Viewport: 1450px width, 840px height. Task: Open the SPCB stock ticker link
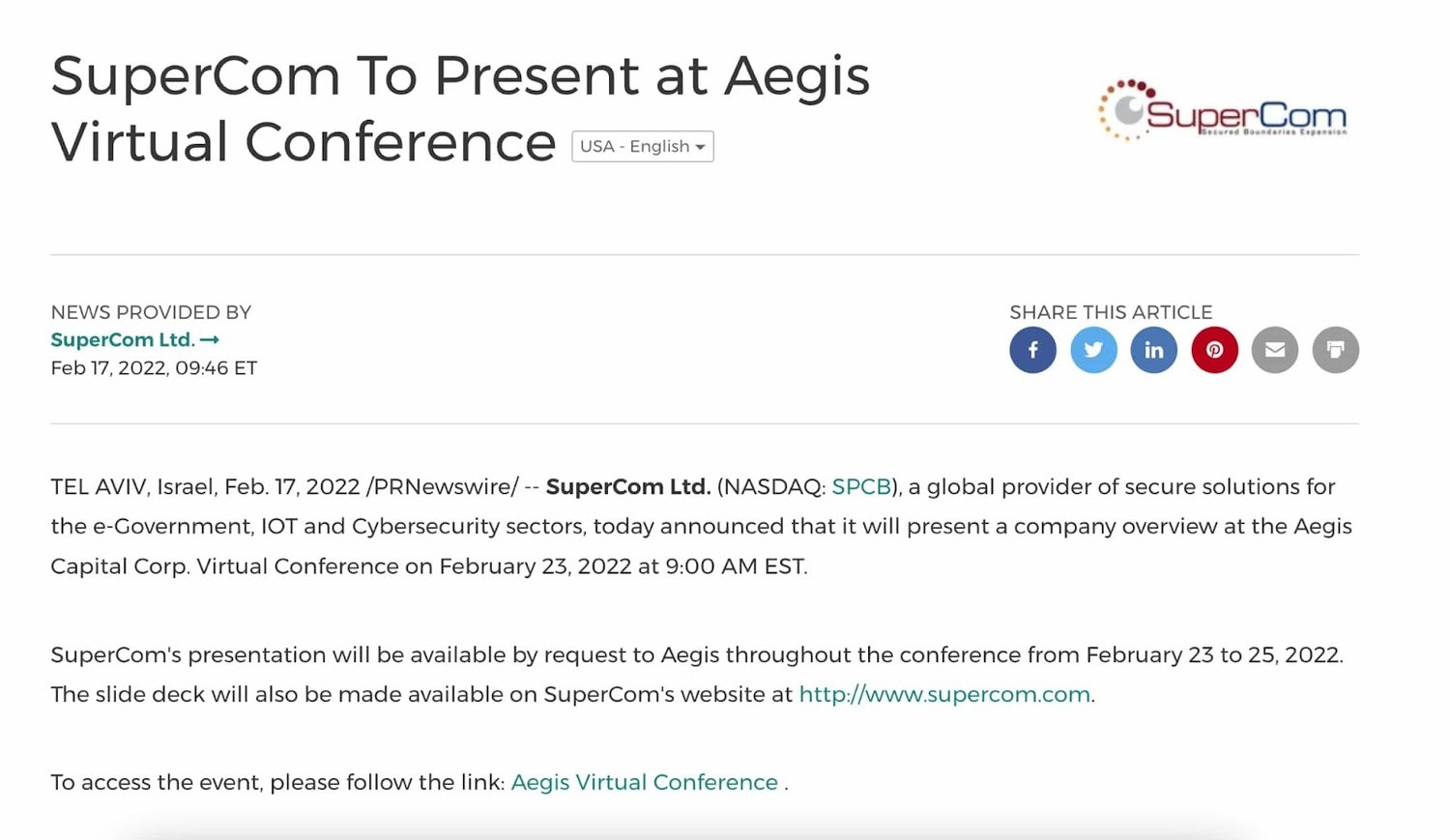tap(861, 486)
